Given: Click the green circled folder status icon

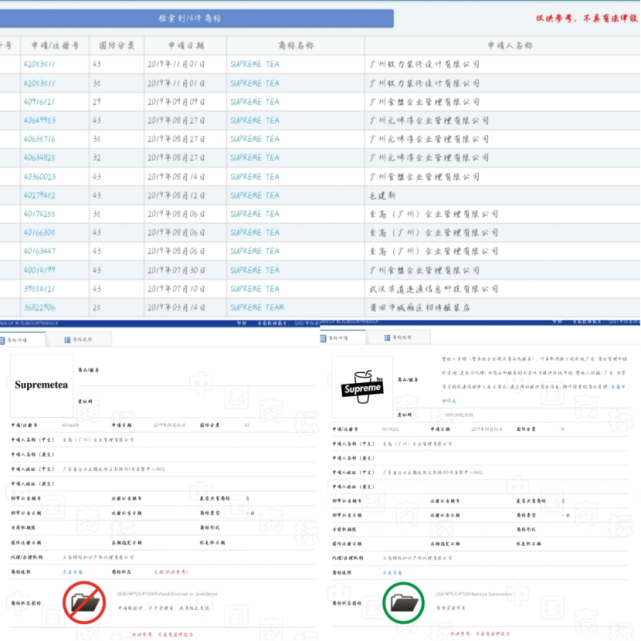Looking at the screenshot, I should coord(403,603).
